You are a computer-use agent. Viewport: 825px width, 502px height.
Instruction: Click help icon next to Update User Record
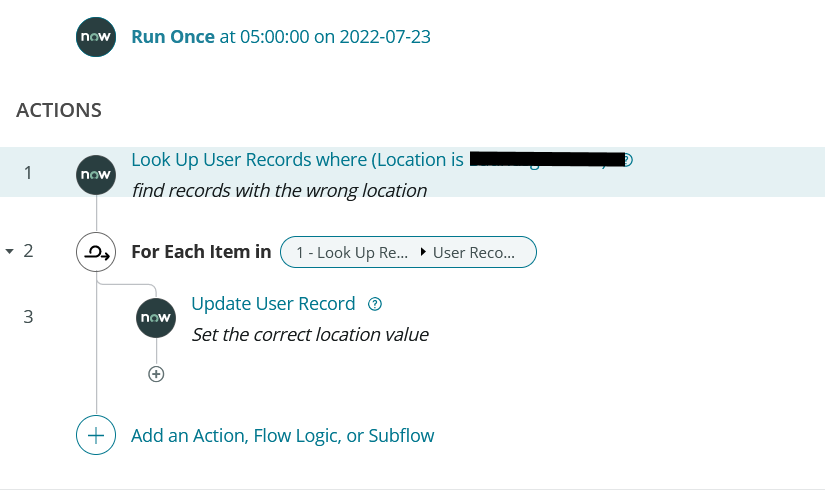(375, 304)
